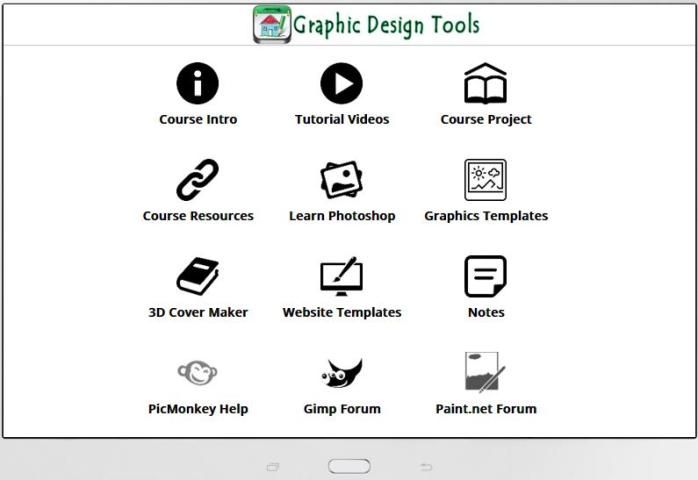Click the Tutorial Videos text label

[x=342, y=119]
